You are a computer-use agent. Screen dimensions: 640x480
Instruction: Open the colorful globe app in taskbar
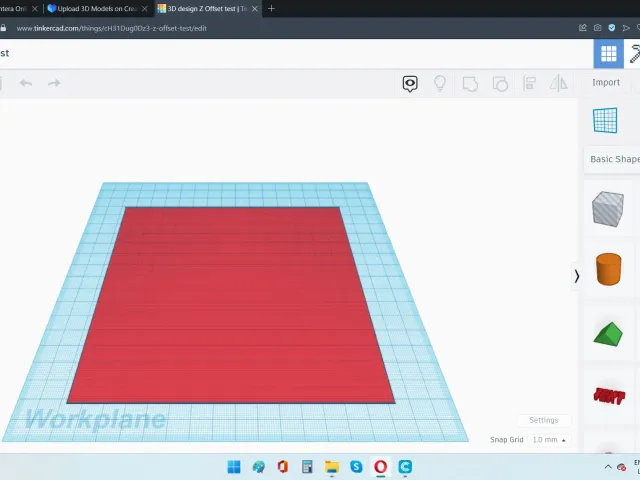coord(258,467)
